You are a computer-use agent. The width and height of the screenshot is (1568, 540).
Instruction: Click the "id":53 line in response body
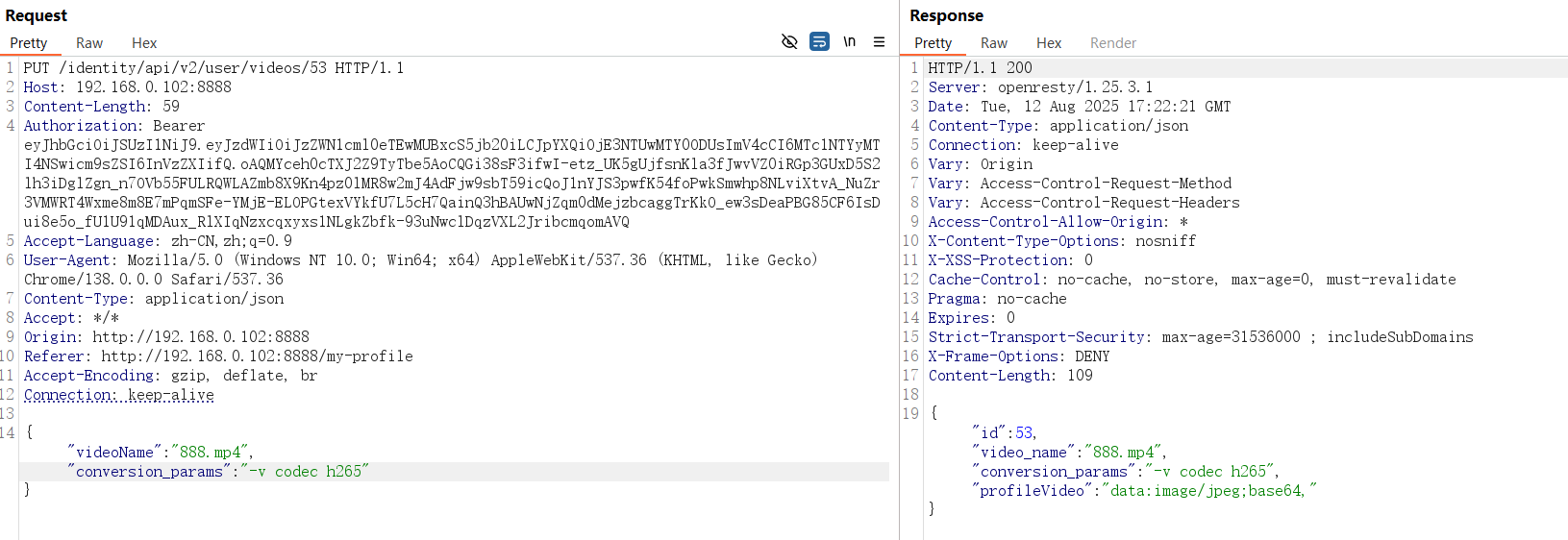point(1005,433)
